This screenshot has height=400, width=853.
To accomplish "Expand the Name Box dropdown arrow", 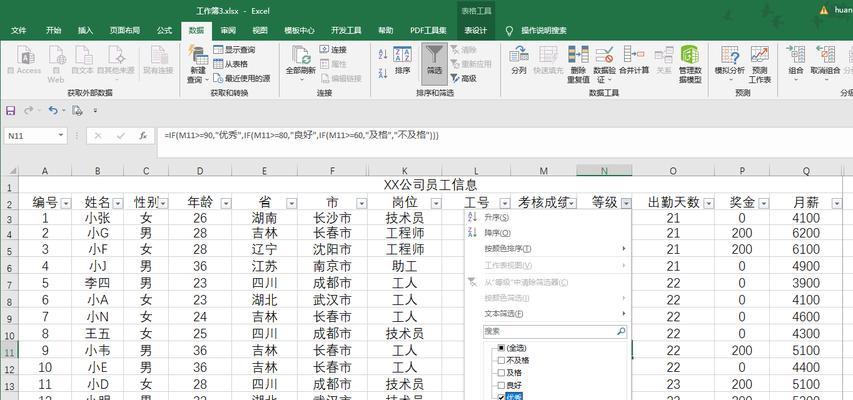I will click(x=61, y=136).
